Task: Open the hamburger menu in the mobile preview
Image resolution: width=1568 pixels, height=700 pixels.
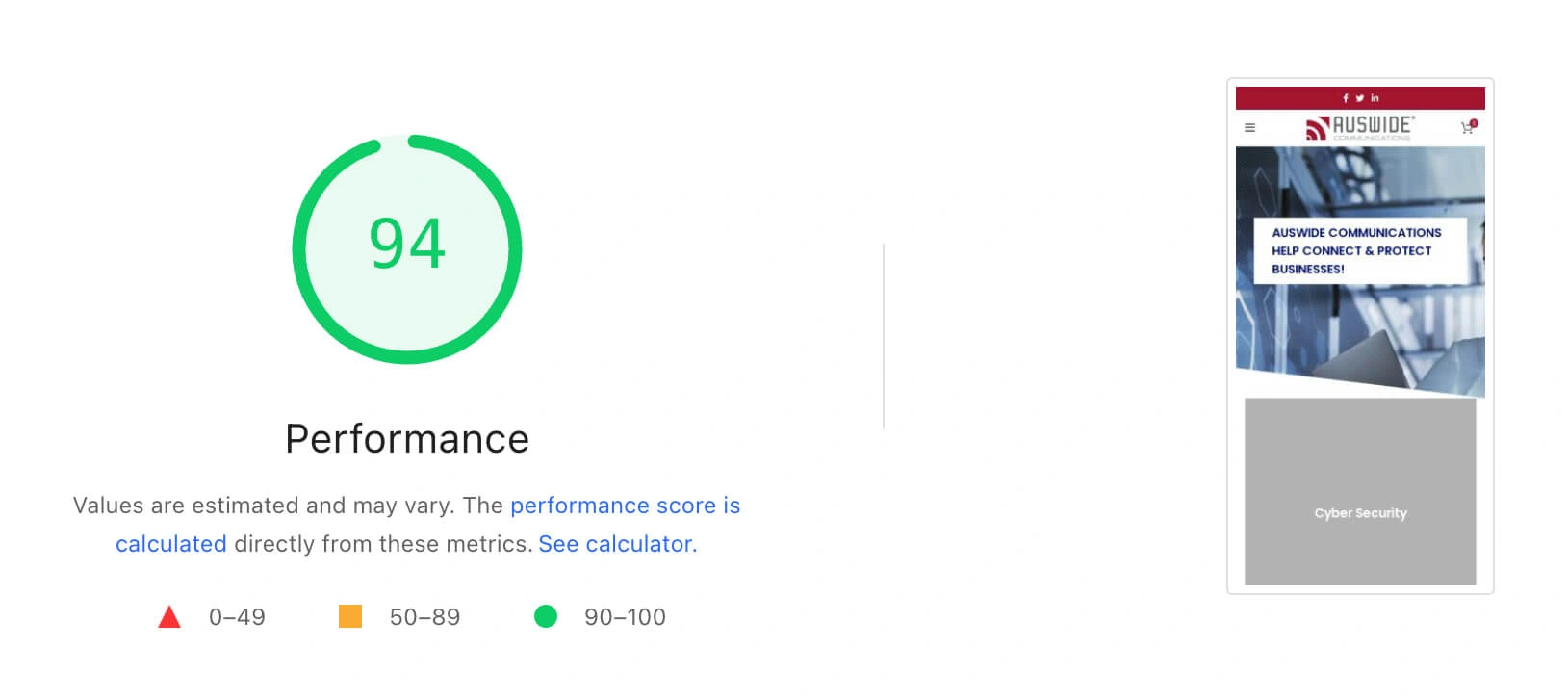Action: click(x=1250, y=127)
